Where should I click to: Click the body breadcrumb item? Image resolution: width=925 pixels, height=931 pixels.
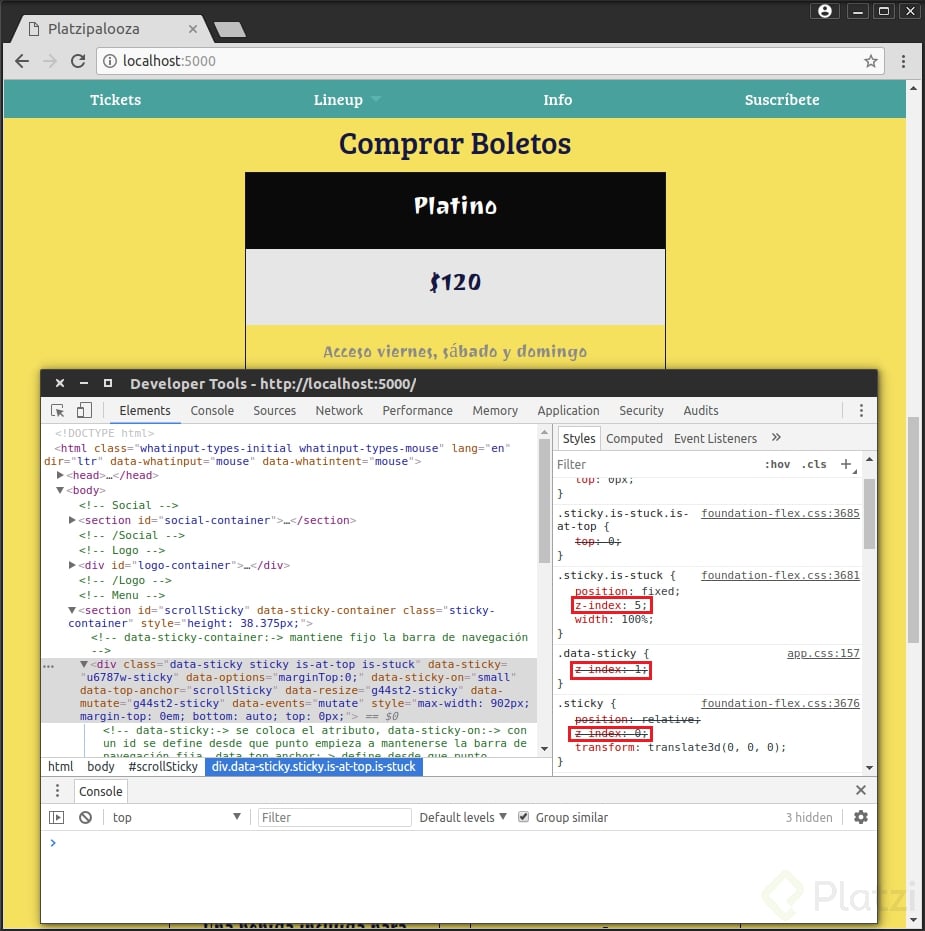pyautogui.click(x=100, y=767)
